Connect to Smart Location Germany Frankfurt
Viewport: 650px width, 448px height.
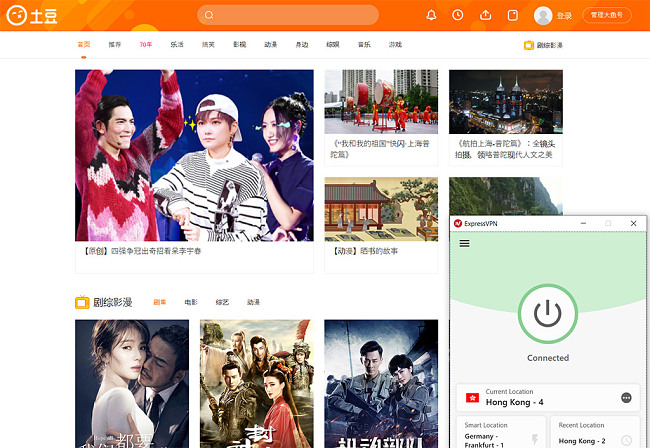tap(501, 432)
